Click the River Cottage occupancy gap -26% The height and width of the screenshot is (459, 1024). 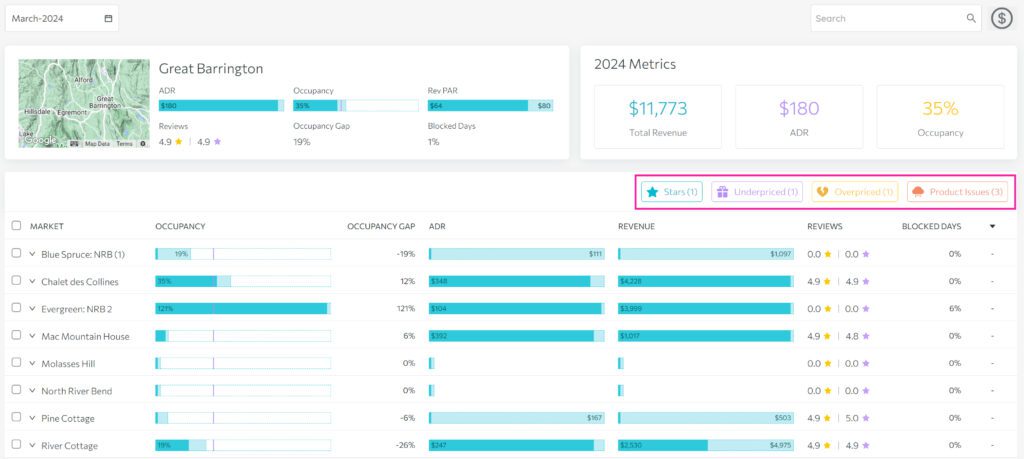406,445
